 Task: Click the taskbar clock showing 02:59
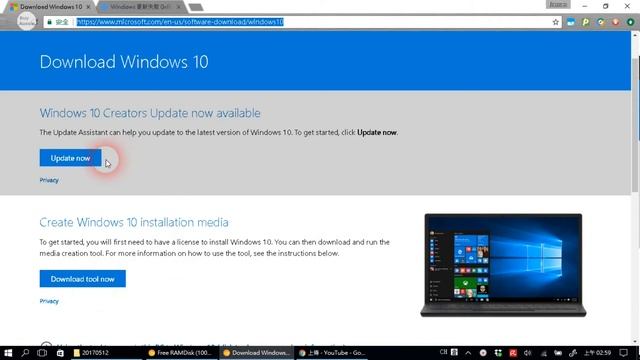(598, 353)
